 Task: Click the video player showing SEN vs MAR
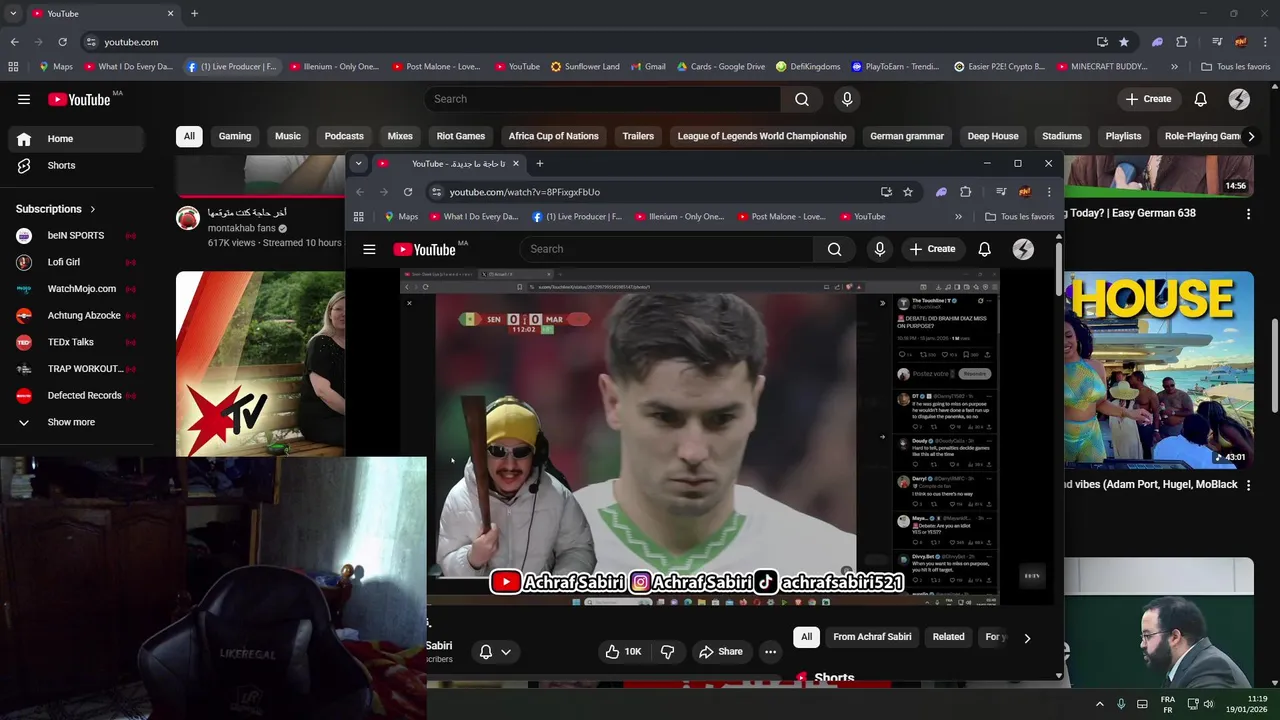(x=700, y=436)
